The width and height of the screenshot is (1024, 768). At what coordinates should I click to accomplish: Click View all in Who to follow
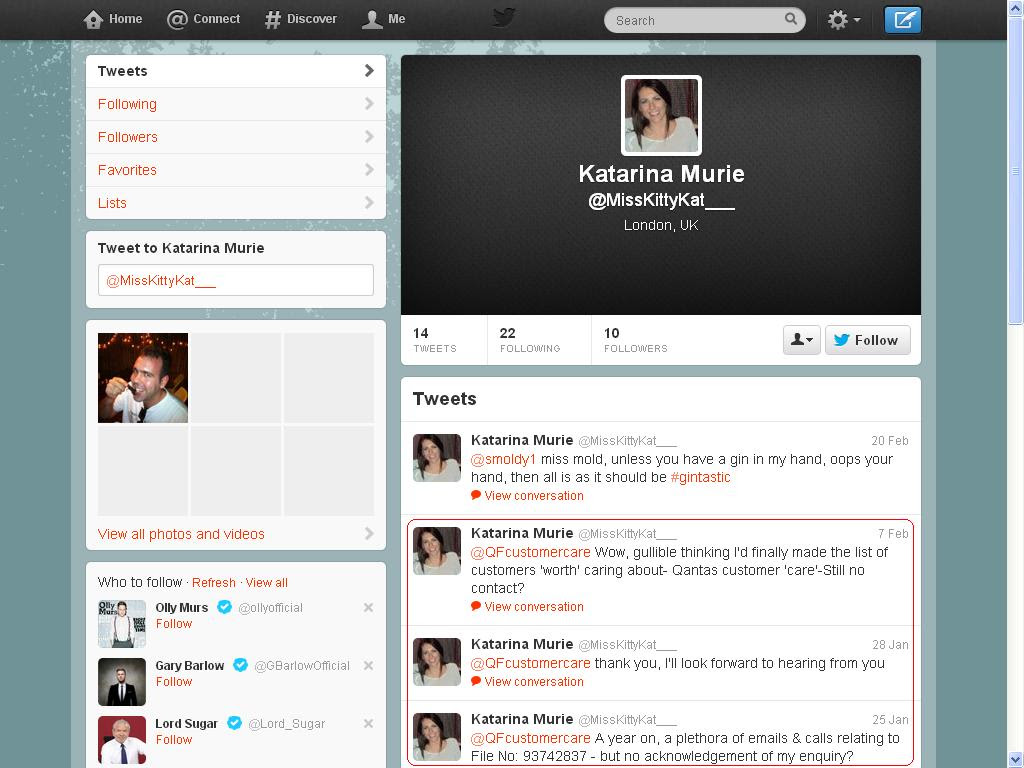coord(266,583)
